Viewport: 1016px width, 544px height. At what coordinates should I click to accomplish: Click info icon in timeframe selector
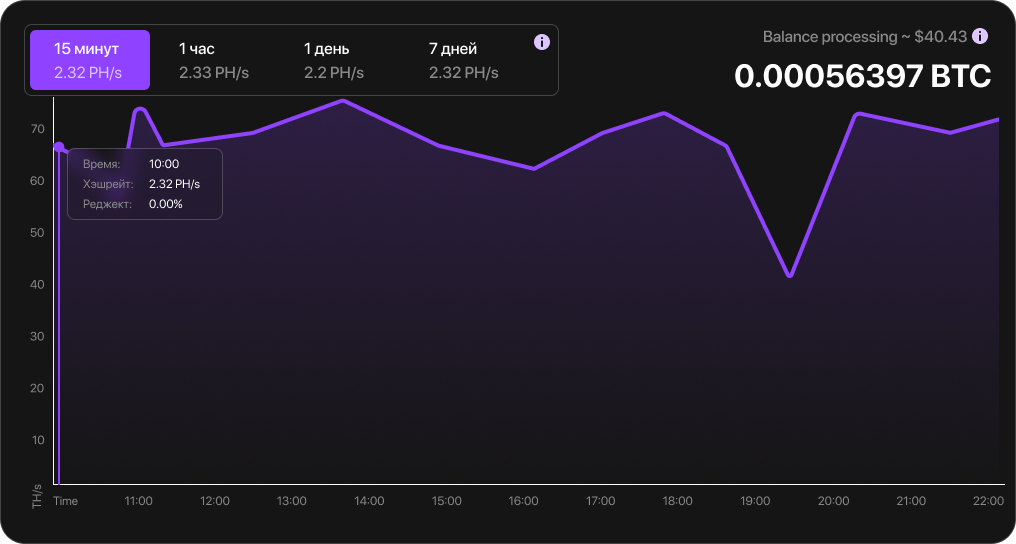(x=542, y=42)
